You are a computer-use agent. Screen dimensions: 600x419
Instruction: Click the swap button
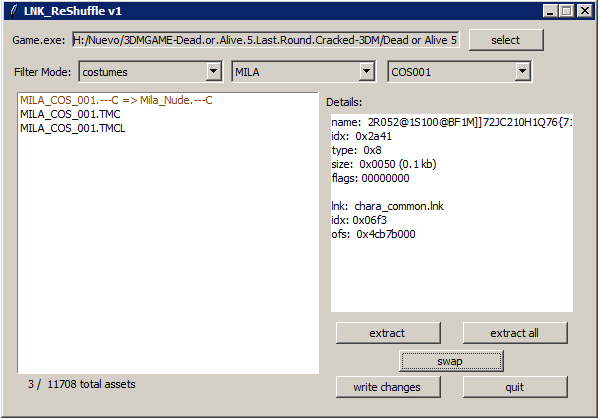coord(450,360)
